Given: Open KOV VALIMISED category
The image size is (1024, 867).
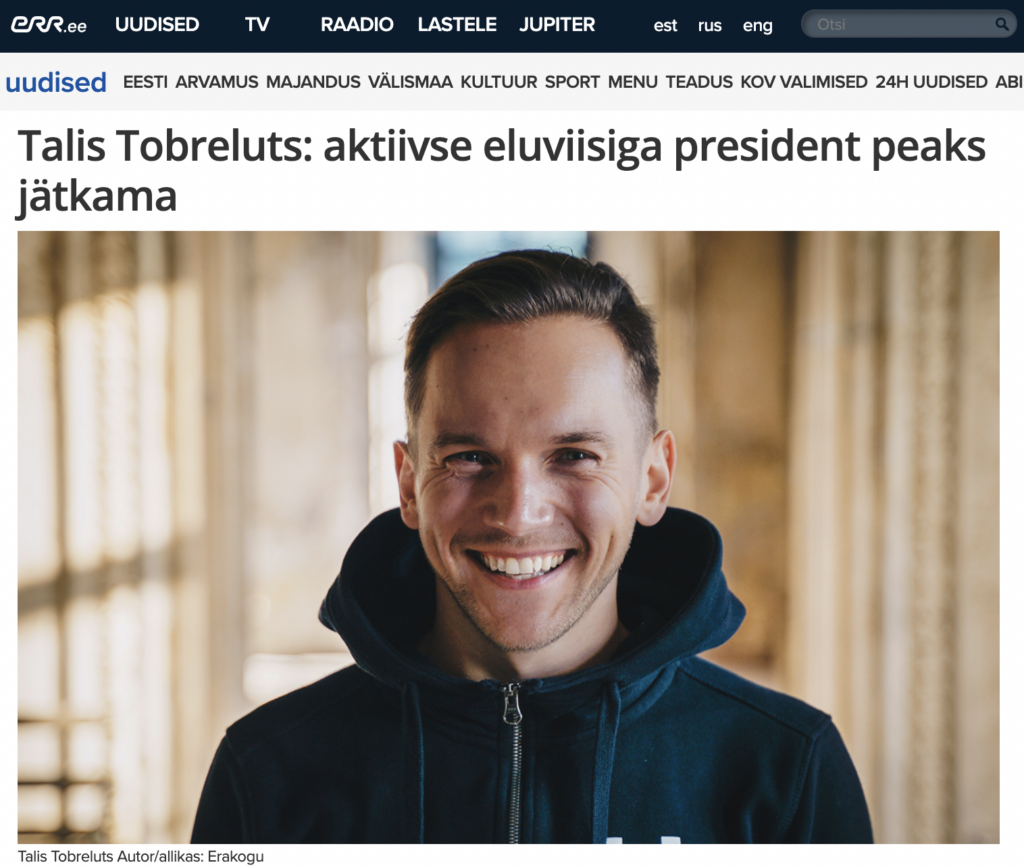Looking at the screenshot, I should point(804,82).
